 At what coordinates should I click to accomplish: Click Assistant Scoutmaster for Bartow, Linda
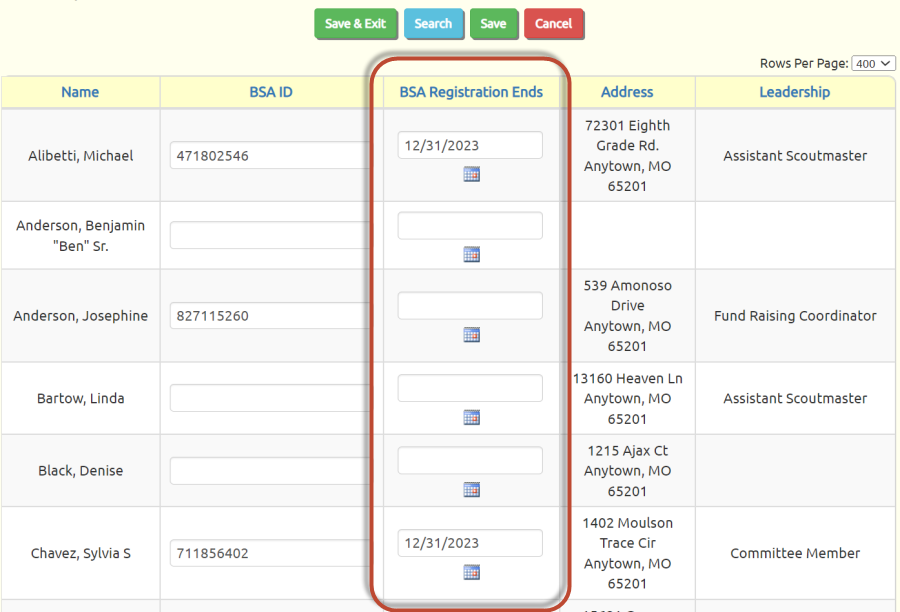pos(795,398)
